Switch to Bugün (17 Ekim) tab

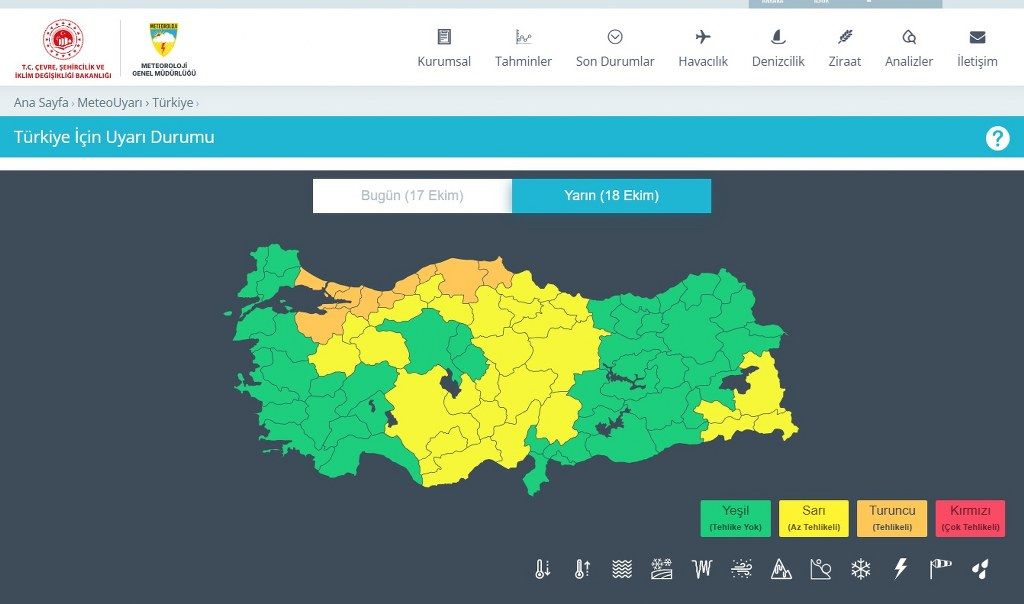pyautogui.click(x=412, y=196)
